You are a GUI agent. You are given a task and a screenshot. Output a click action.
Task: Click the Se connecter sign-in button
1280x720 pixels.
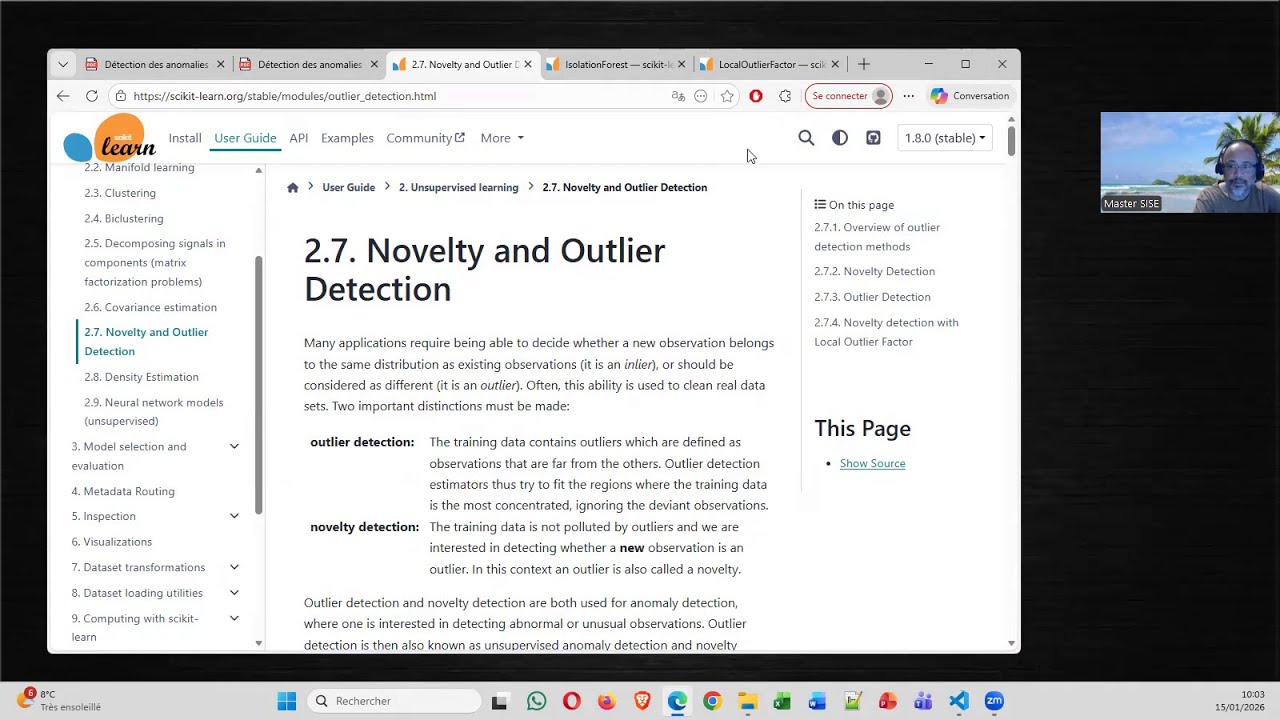tap(849, 96)
